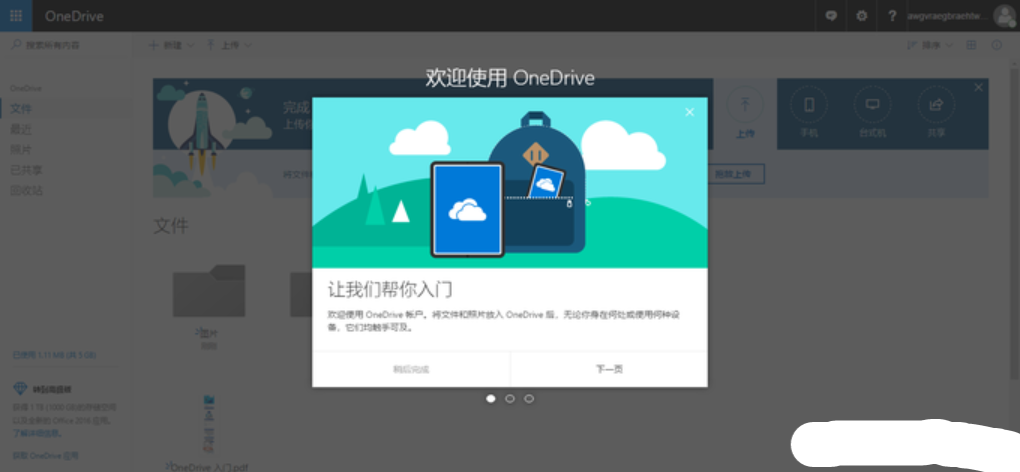
Task: Open the 图片 folder thumbnail
Action: tap(209, 290)
